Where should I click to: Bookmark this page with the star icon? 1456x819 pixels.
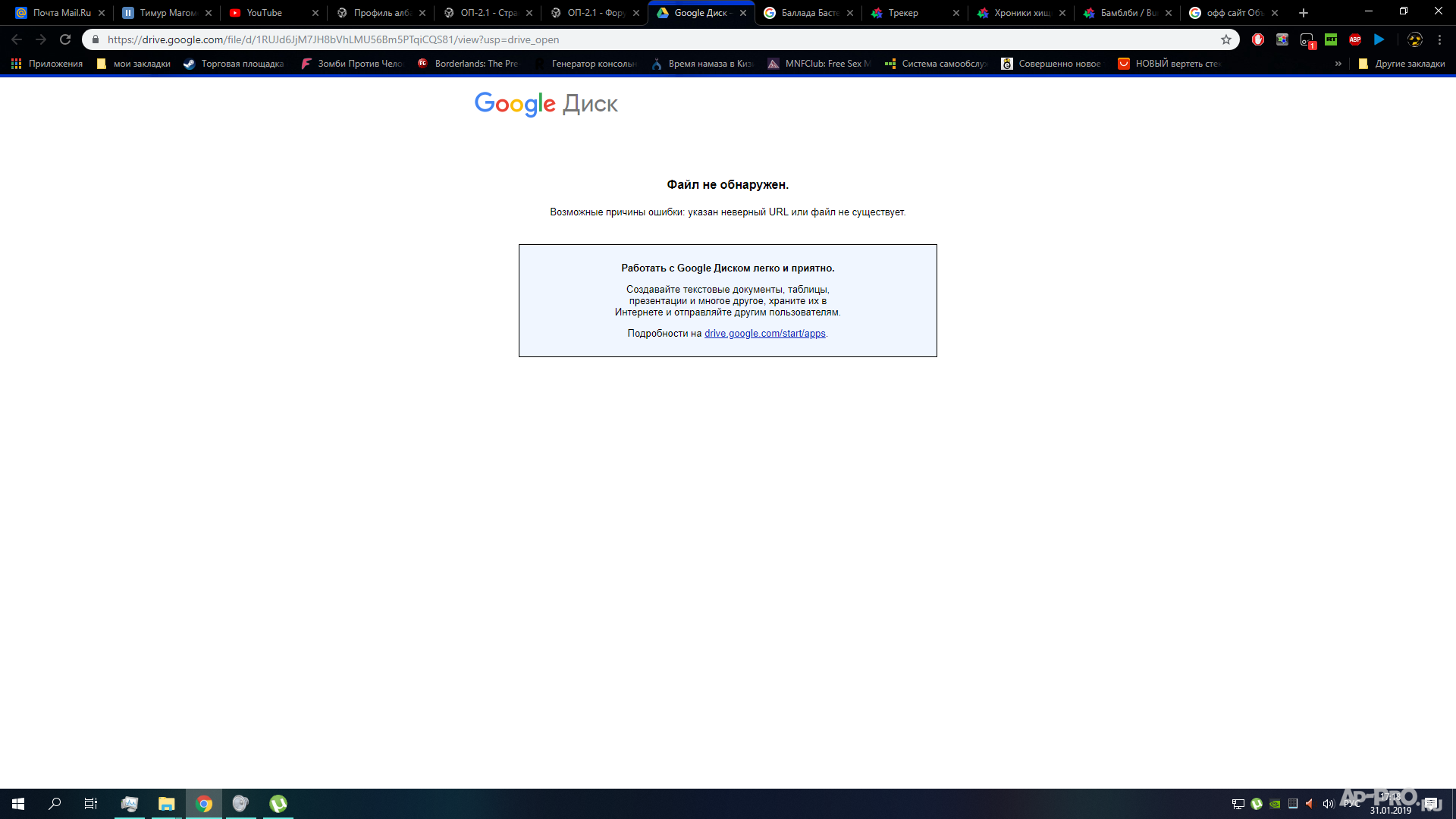point(1226,39)
